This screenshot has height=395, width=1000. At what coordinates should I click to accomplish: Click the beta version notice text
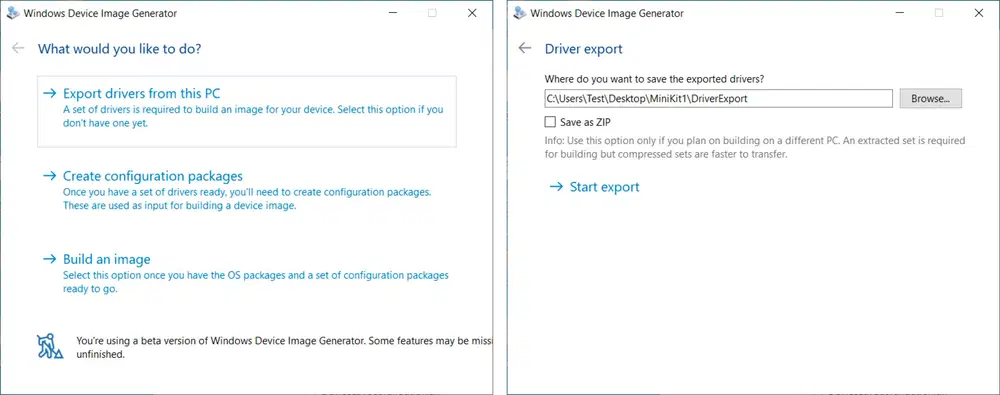coord(284,347)
